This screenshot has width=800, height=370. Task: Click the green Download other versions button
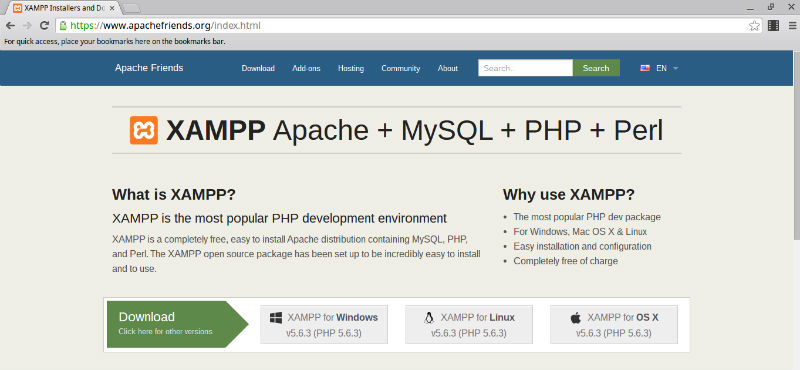pyautogui.click(x=177, y=324)
